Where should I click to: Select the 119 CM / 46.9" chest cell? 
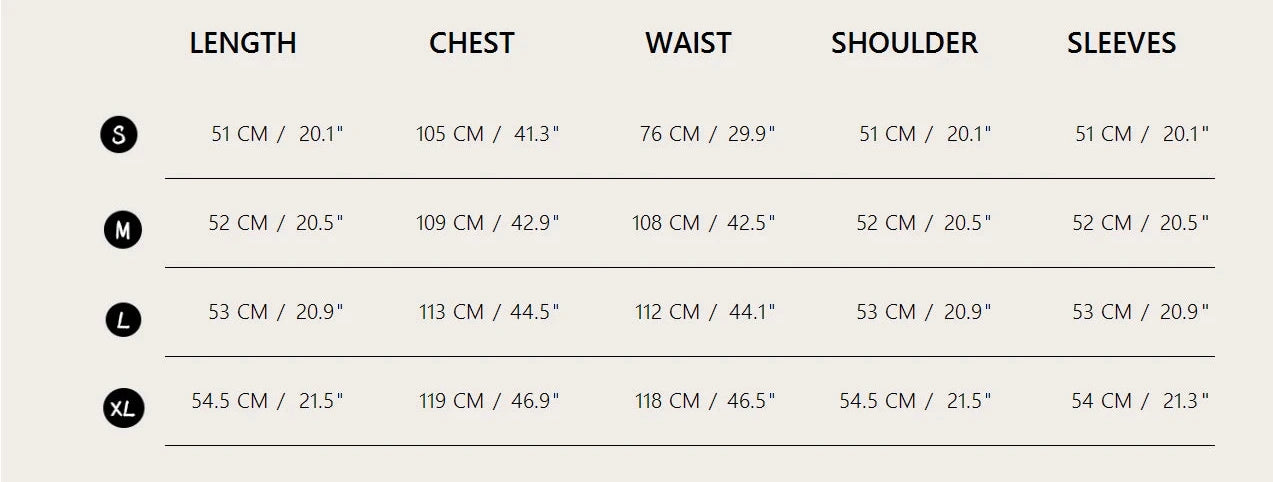coord(489,401)
